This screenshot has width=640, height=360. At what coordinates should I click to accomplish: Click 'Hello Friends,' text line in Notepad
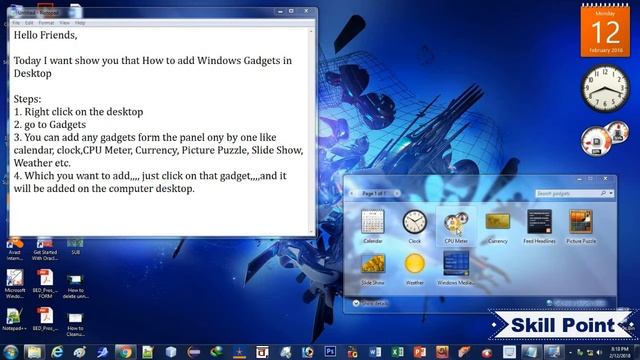point(45,35)
